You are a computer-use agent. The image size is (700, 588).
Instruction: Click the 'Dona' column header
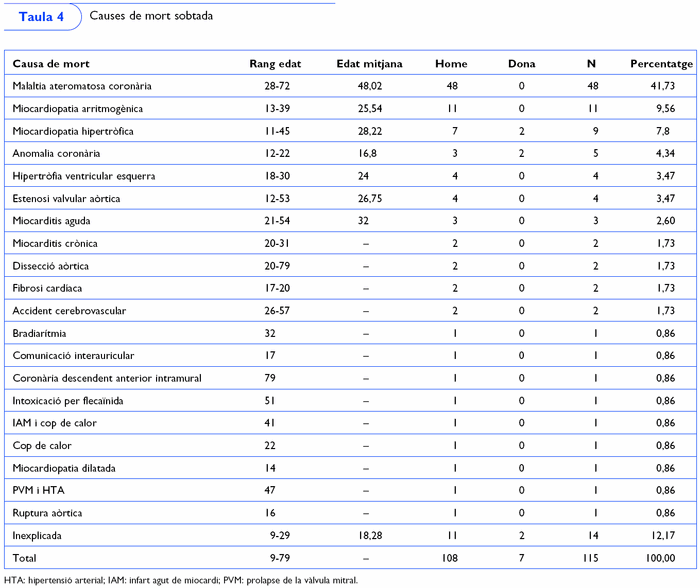tap(521, 64)
